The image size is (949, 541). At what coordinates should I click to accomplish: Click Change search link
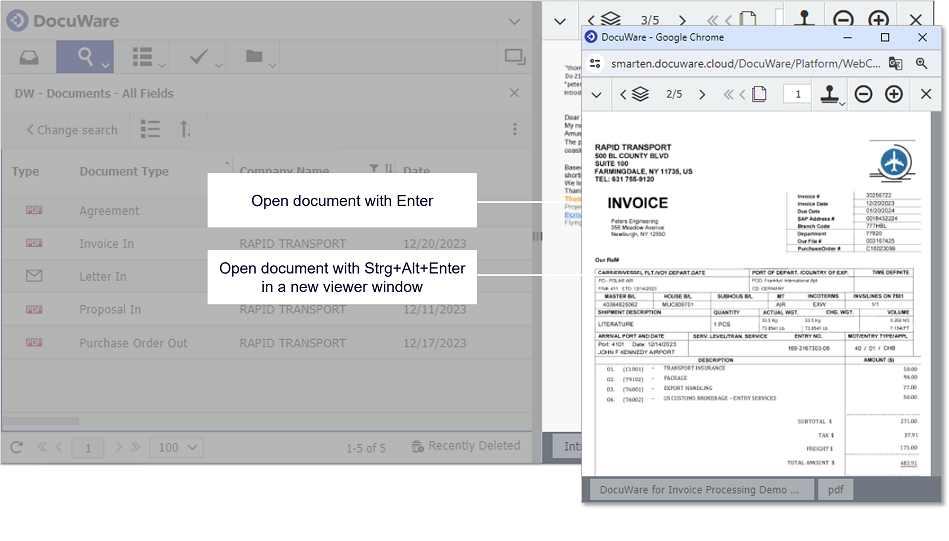tap(72, 130)
